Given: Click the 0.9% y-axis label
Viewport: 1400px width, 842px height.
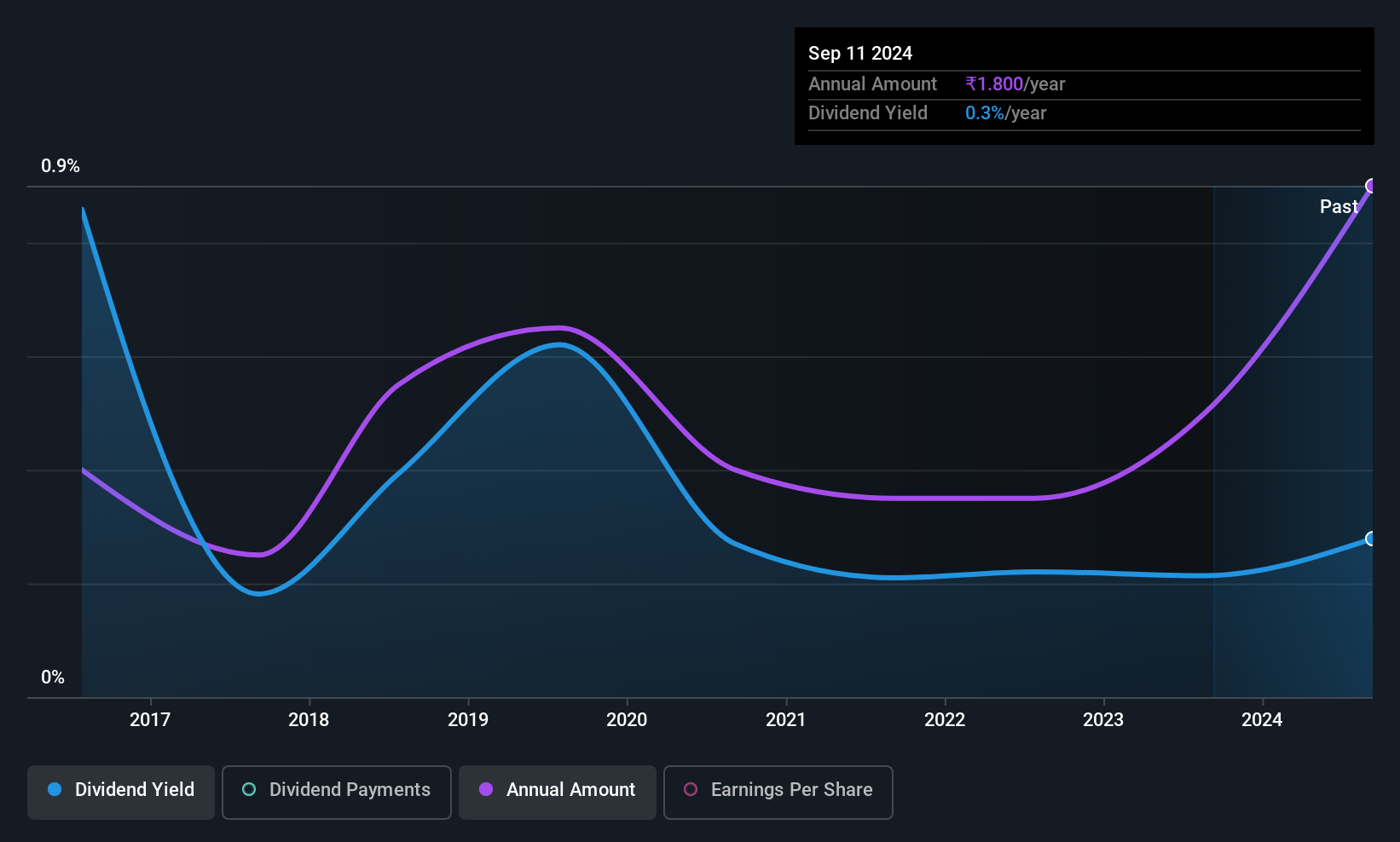Looking at the screenshot, I should 61,166.
